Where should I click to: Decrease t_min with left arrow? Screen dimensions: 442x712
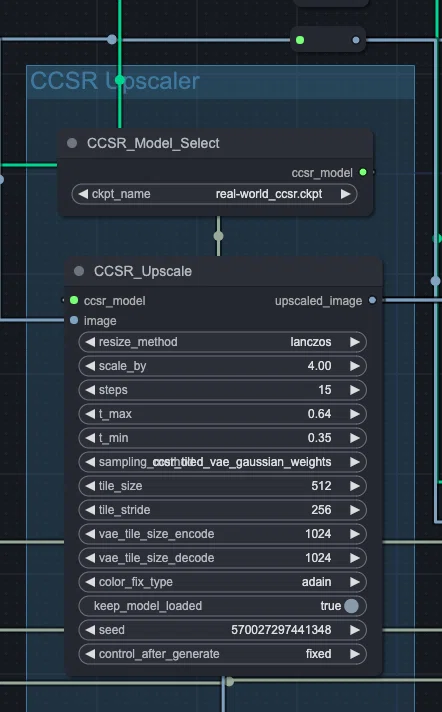pos(90,438)
